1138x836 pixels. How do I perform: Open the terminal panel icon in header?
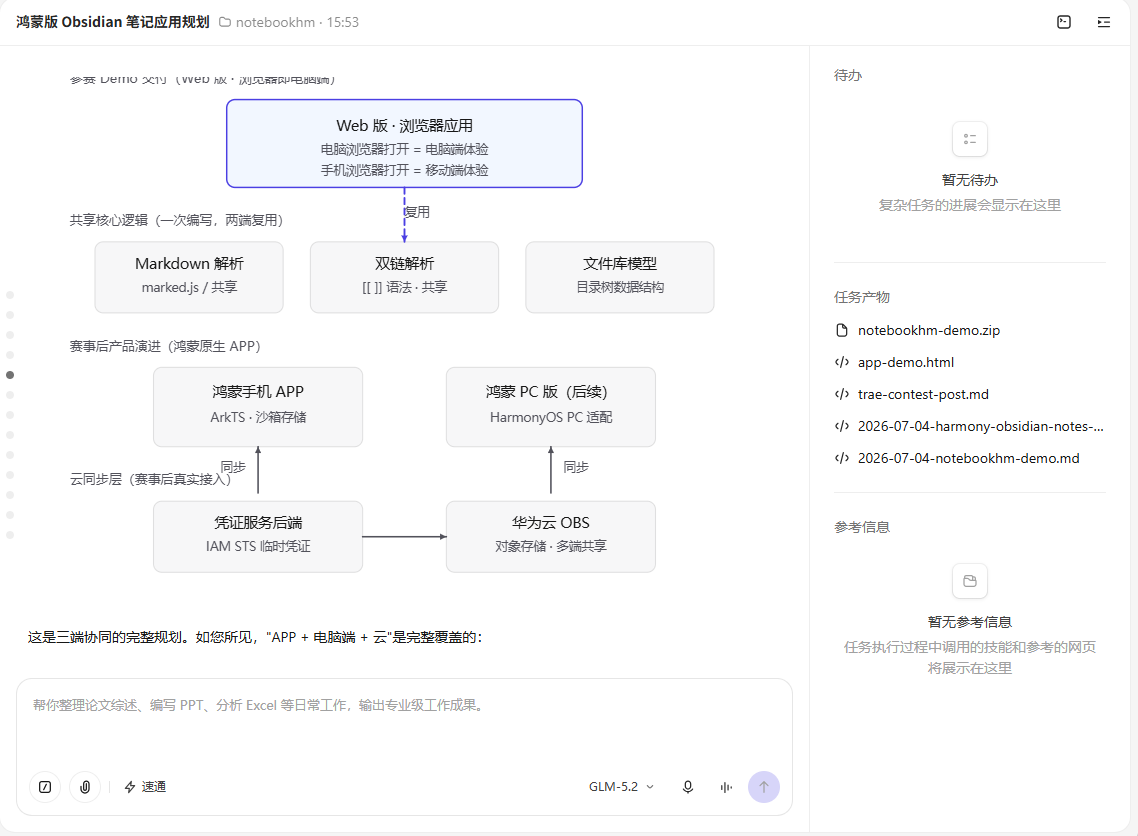pyautogui.click(x=1063, y=22)
